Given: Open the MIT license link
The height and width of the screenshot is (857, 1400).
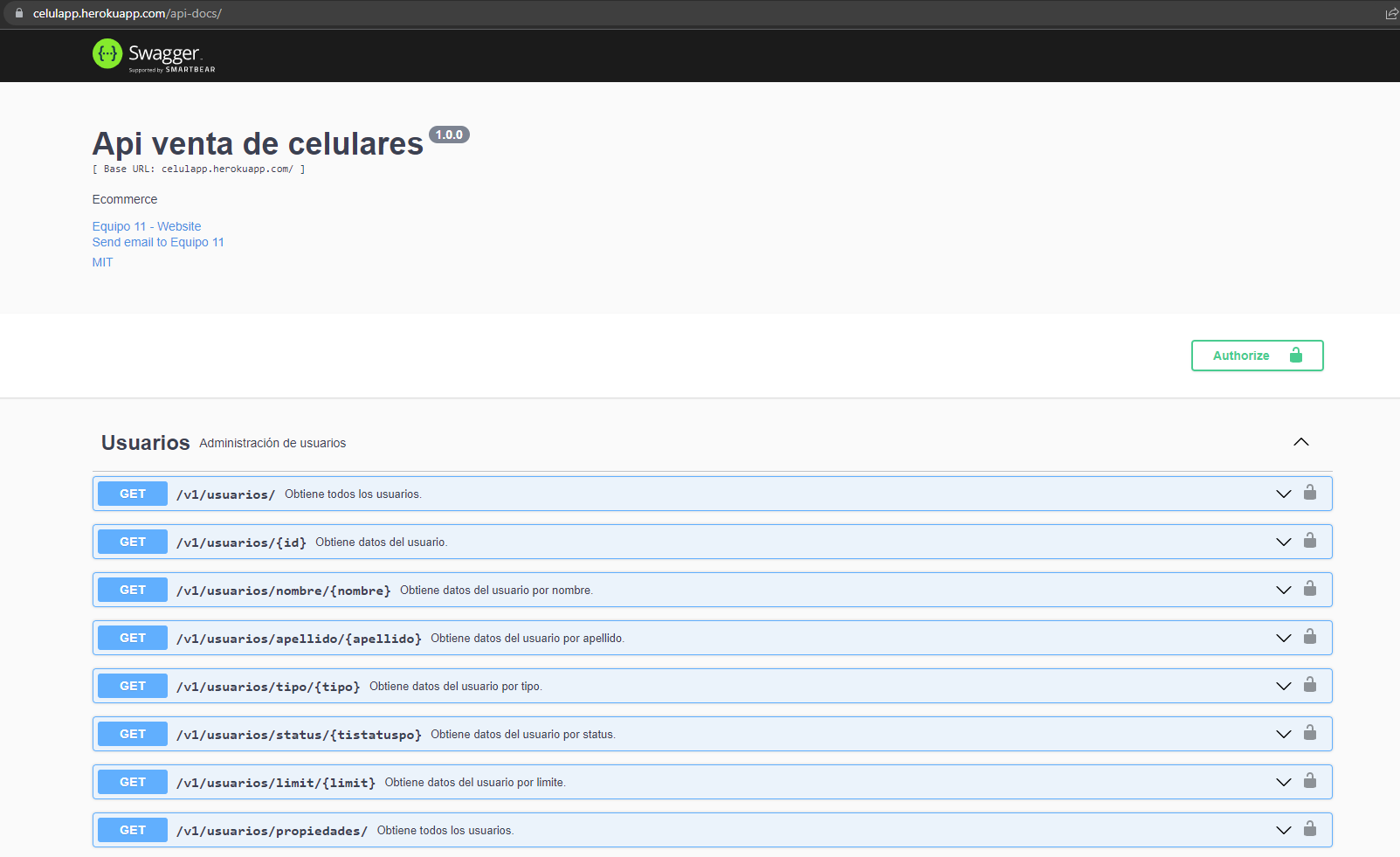Looking at the screenshot, I should (x=102, y=262).
